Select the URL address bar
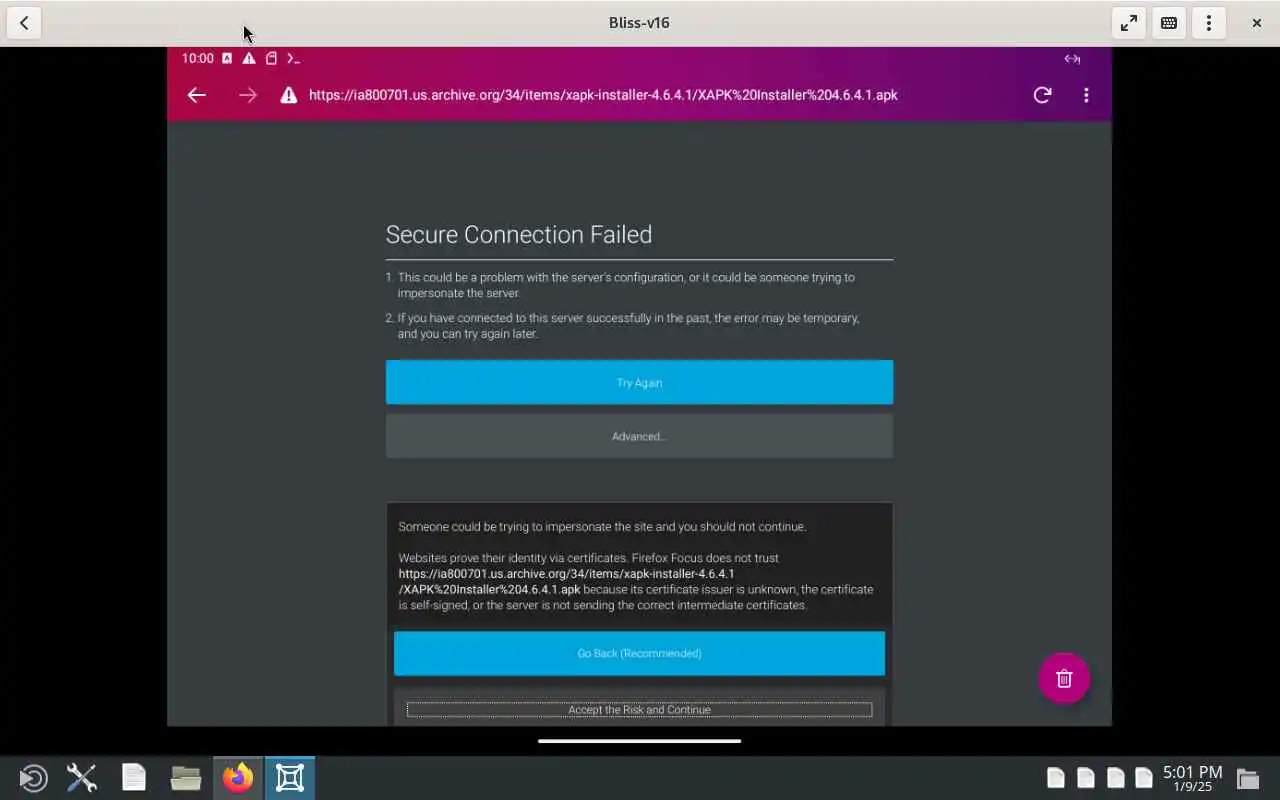The height and width of the screenshot is (800, 1280). click(603, 95)
